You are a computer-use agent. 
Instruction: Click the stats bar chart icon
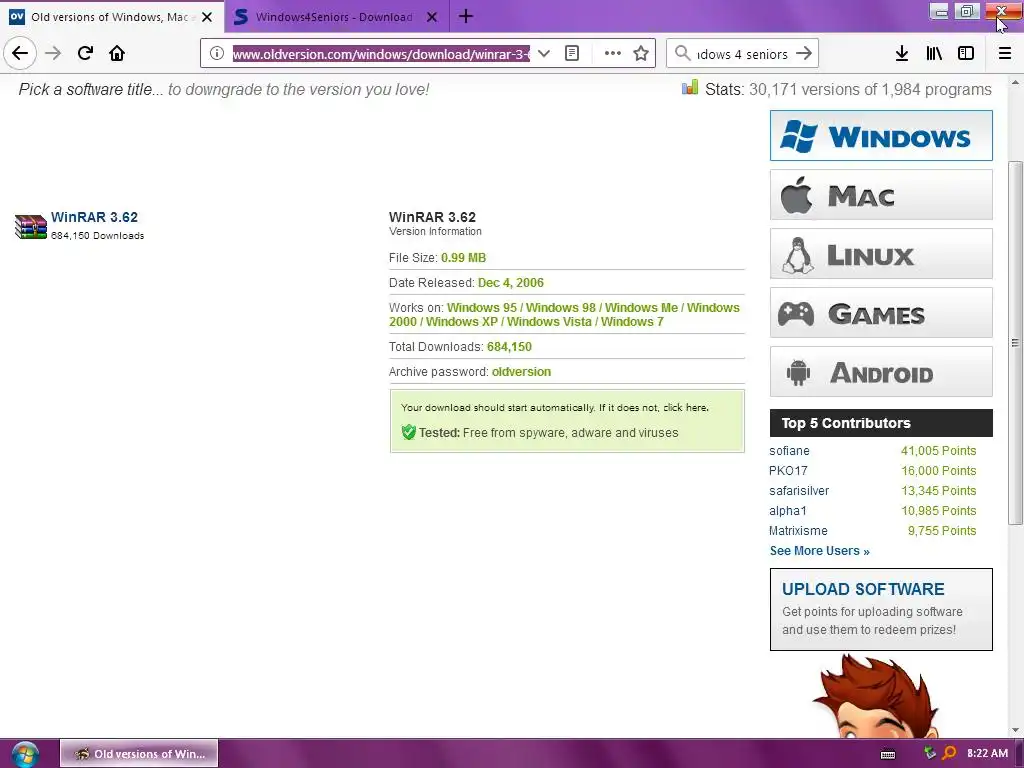690,88
